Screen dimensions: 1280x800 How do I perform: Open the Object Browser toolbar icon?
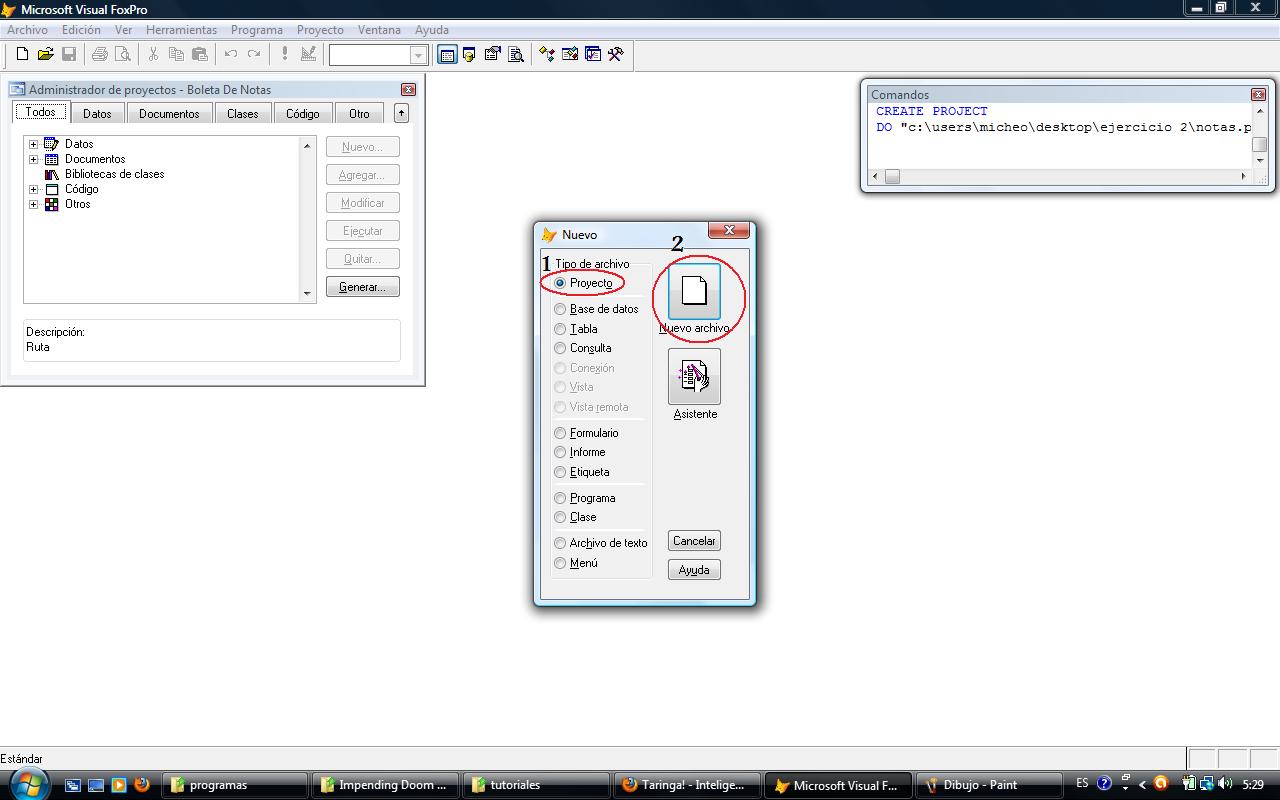tap(570, 54)
